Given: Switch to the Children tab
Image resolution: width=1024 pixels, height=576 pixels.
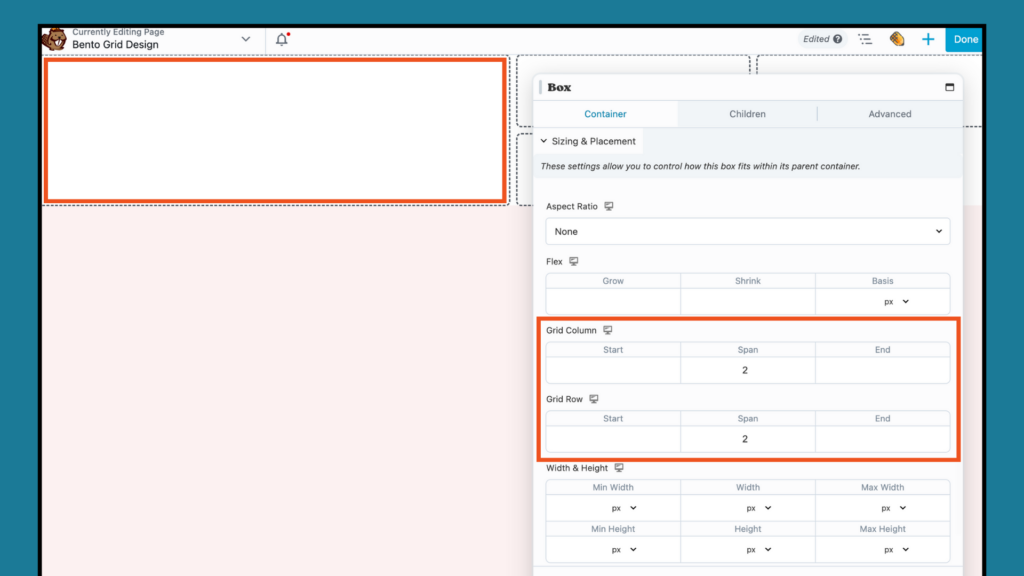Looking at the screenshot, I should click(x=747, y=114).
